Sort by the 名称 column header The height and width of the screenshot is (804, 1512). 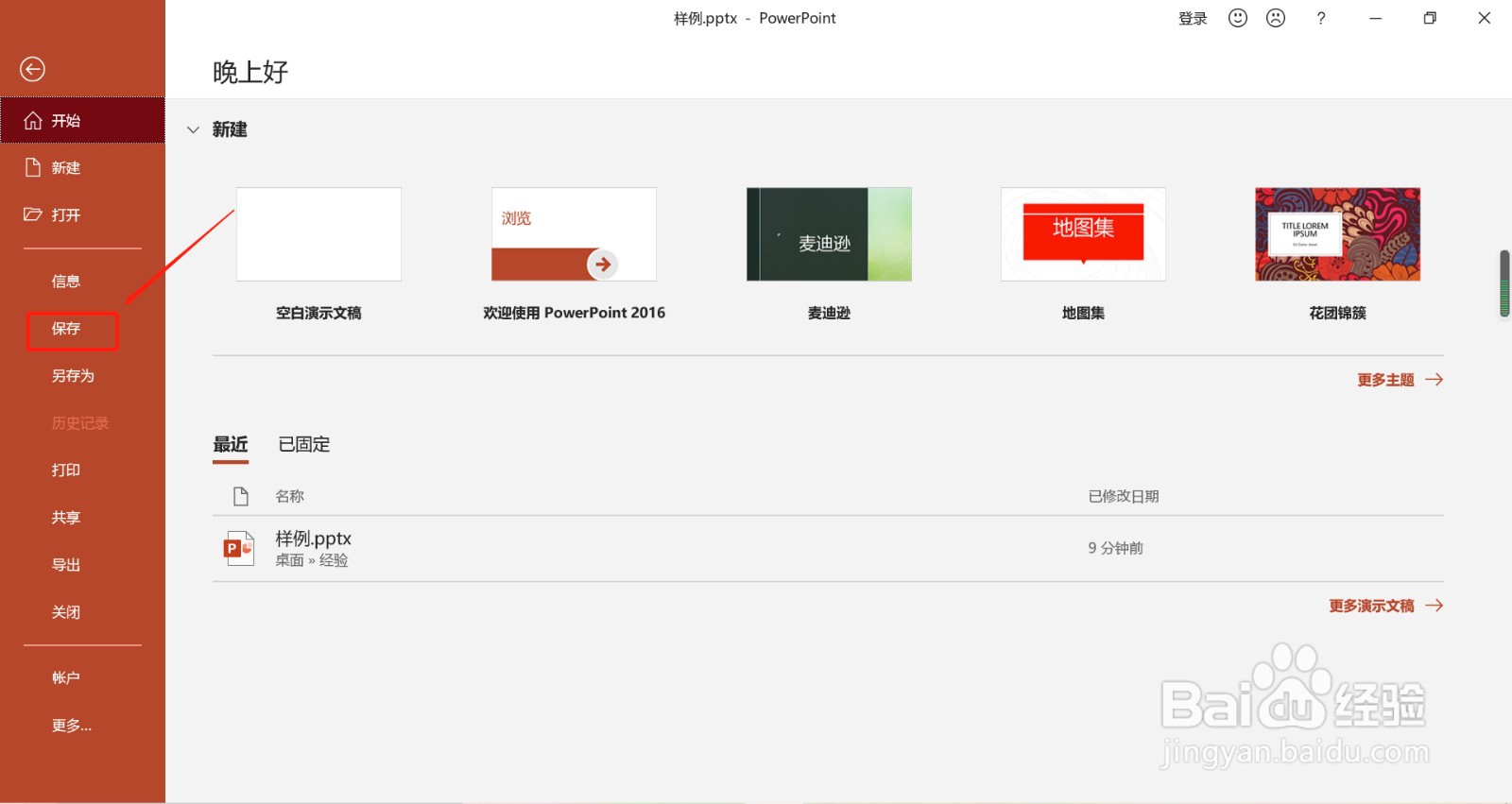[289, 496]
